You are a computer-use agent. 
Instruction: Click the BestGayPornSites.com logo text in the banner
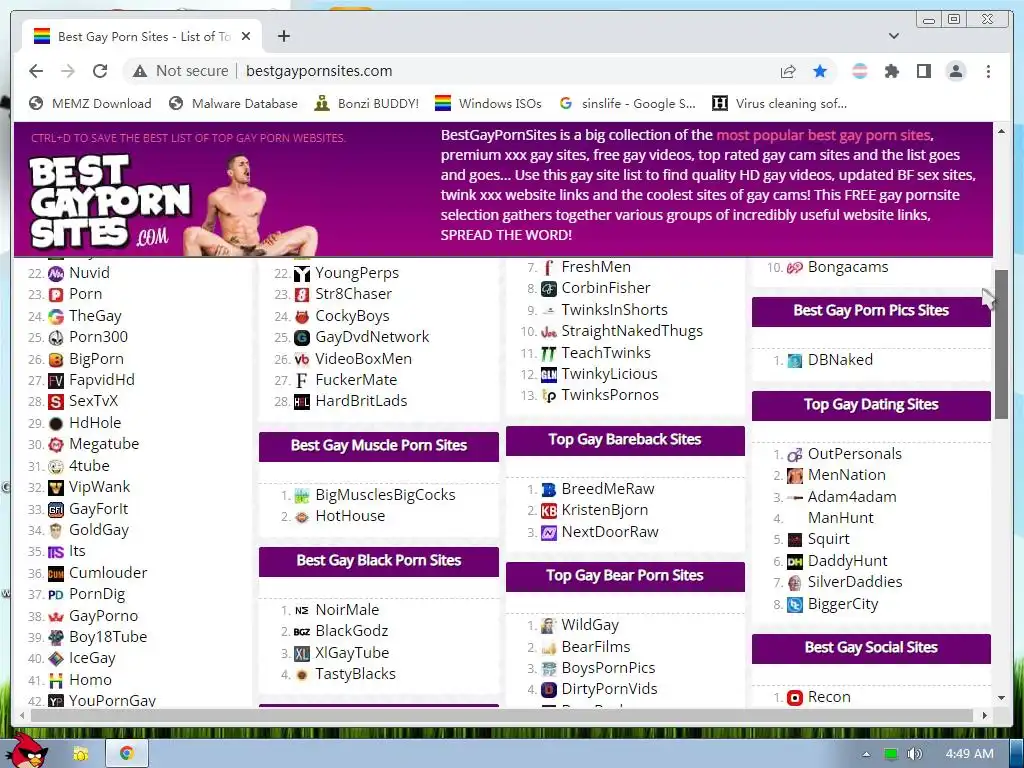tap(108, 202)
